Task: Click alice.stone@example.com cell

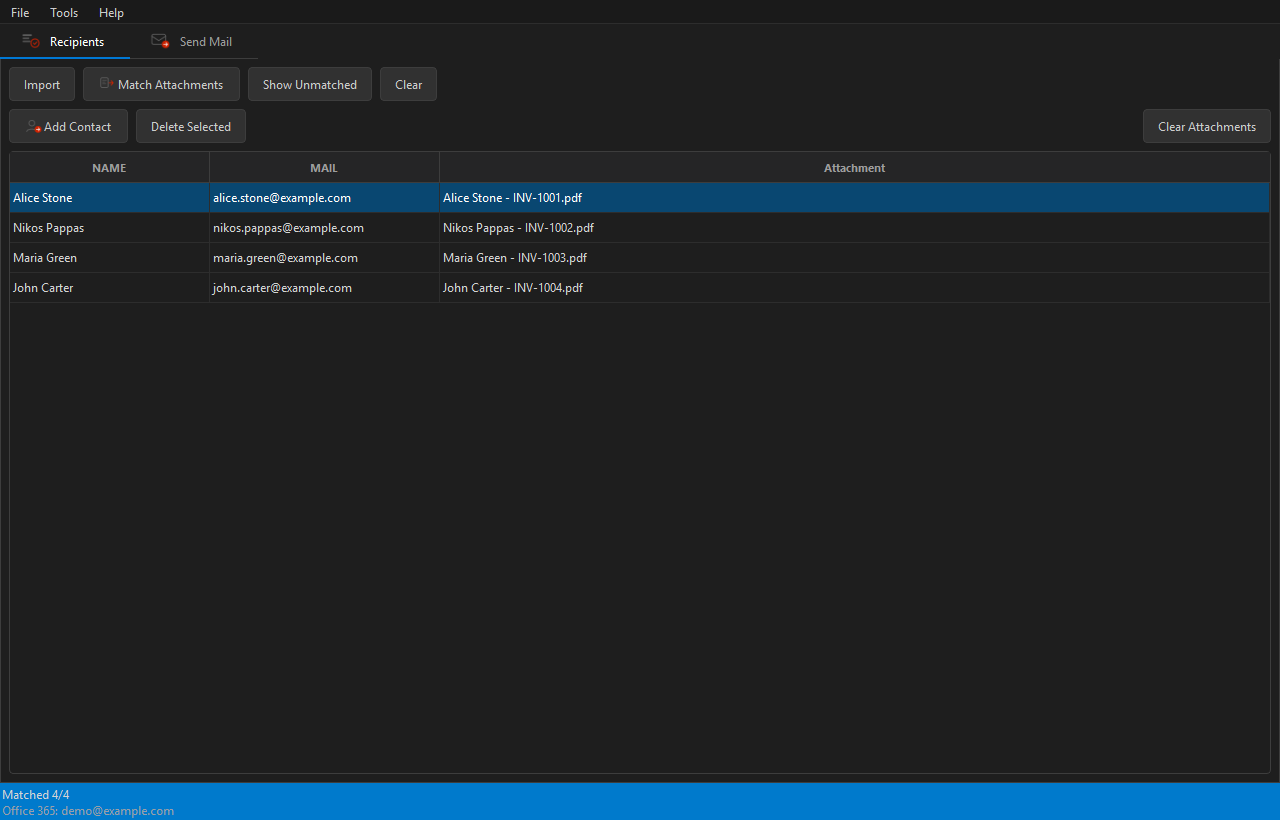Action: coord(325,198)
